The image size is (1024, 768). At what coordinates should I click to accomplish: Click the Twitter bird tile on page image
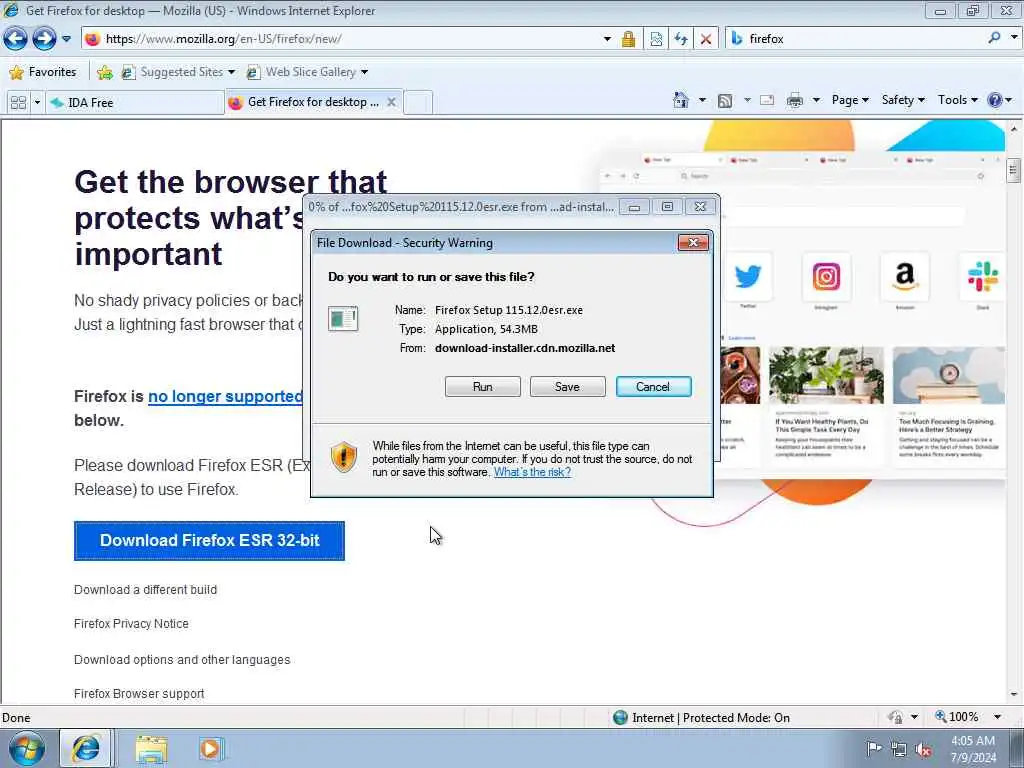coord(748,276)
